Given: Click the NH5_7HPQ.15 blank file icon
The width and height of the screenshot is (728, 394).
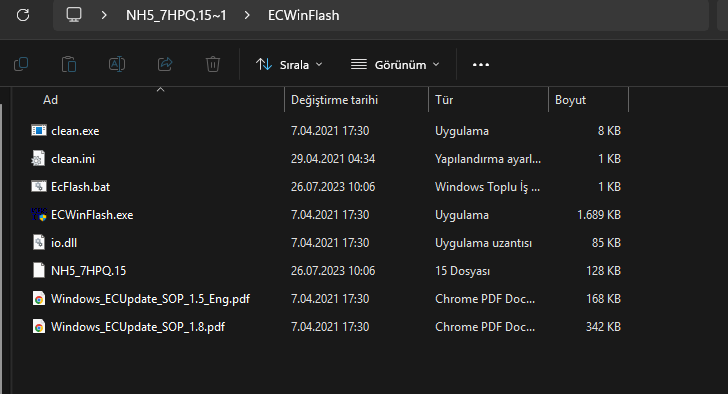Looking at the screenshot, I should coord(39,270).
